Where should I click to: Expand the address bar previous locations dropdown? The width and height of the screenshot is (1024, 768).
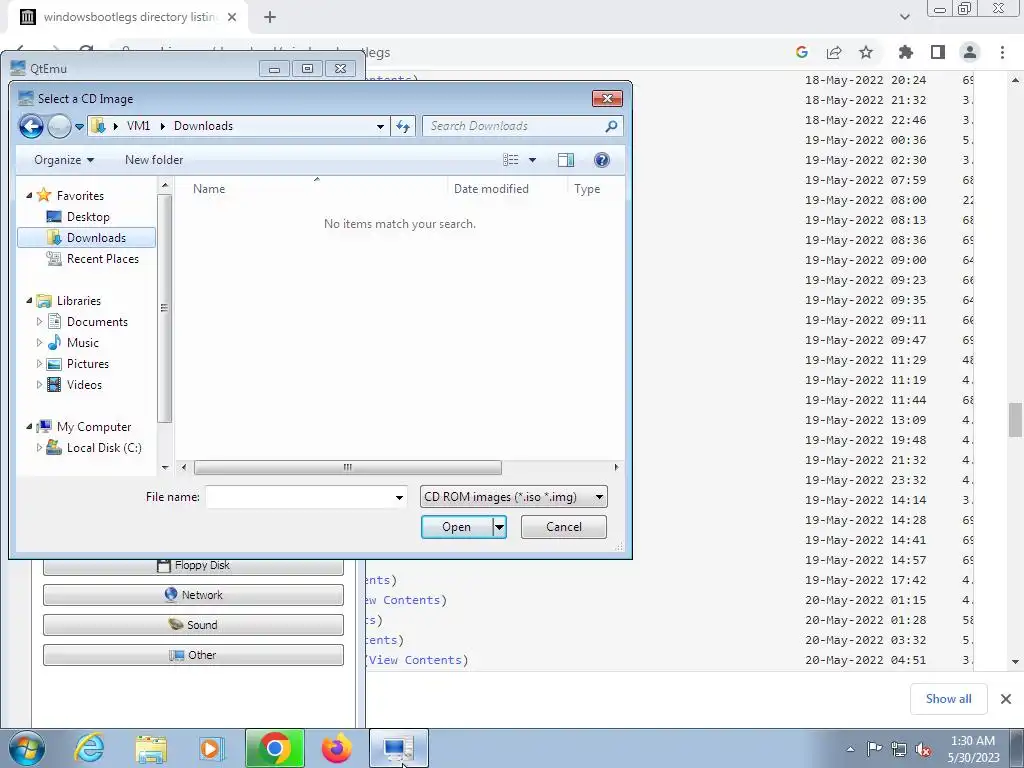(380, 127)
